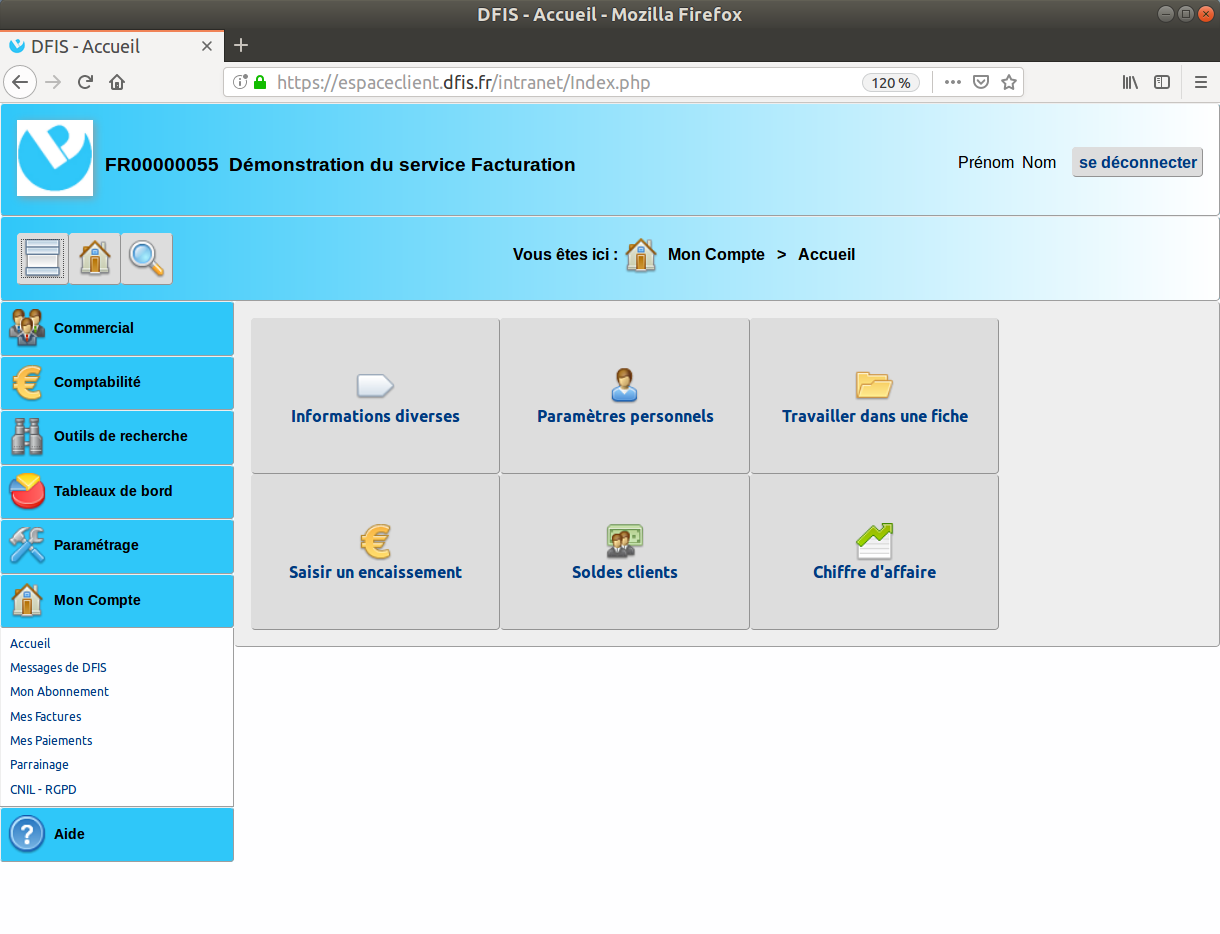This screenshot has height=934, width=1220.
Task: Toggle the sidebar menu panel icon
Action: point(43,259)
